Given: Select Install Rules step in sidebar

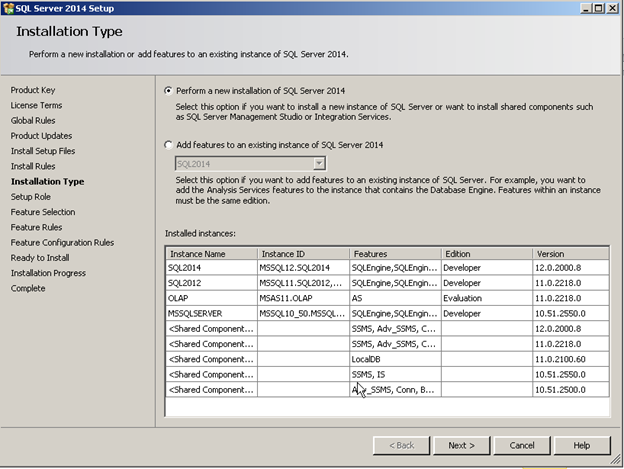Looking at the screenshot, I should 33,166.
